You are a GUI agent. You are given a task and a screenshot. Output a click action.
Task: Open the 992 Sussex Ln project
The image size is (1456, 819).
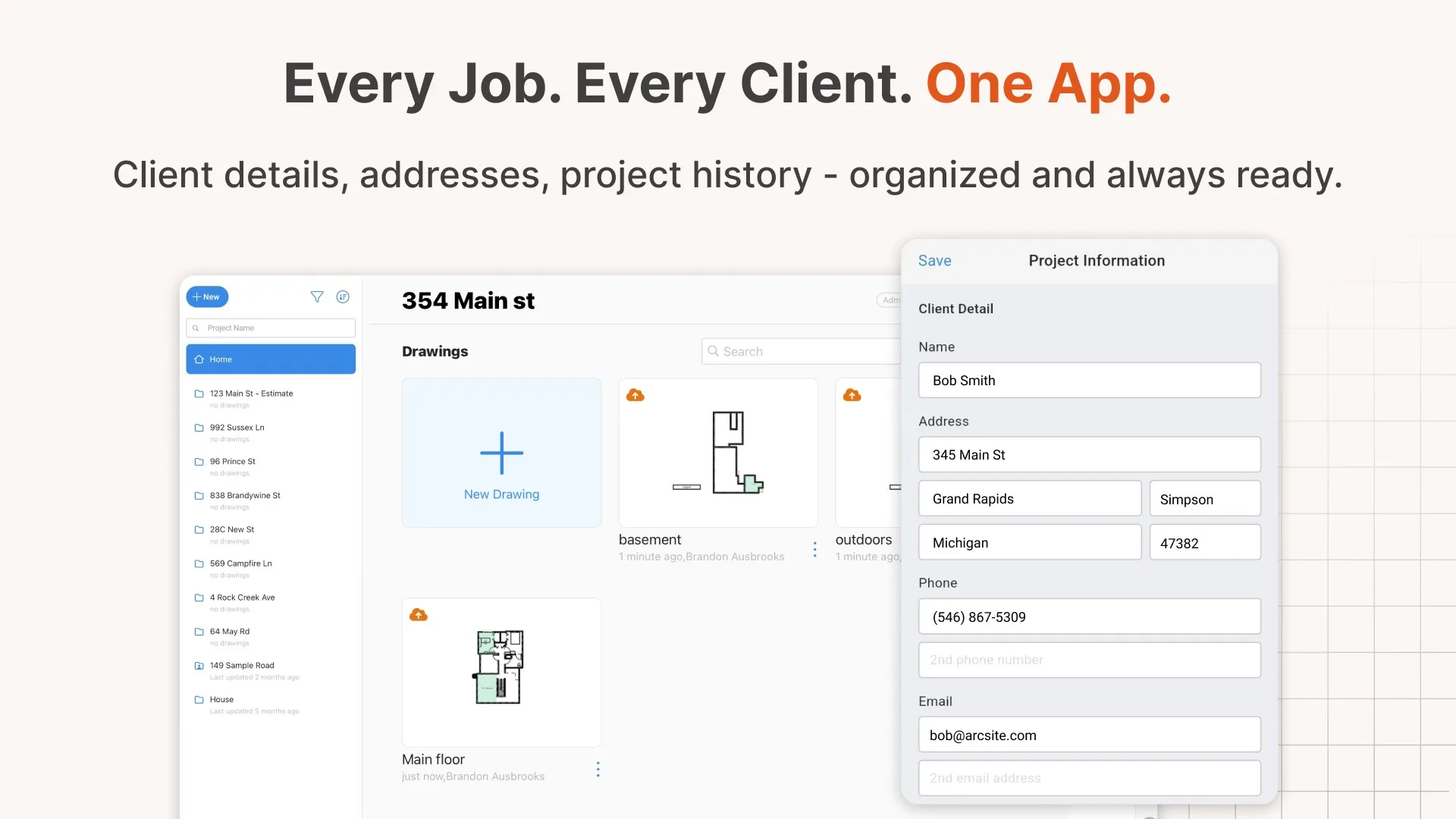click(x=271, y=432)
